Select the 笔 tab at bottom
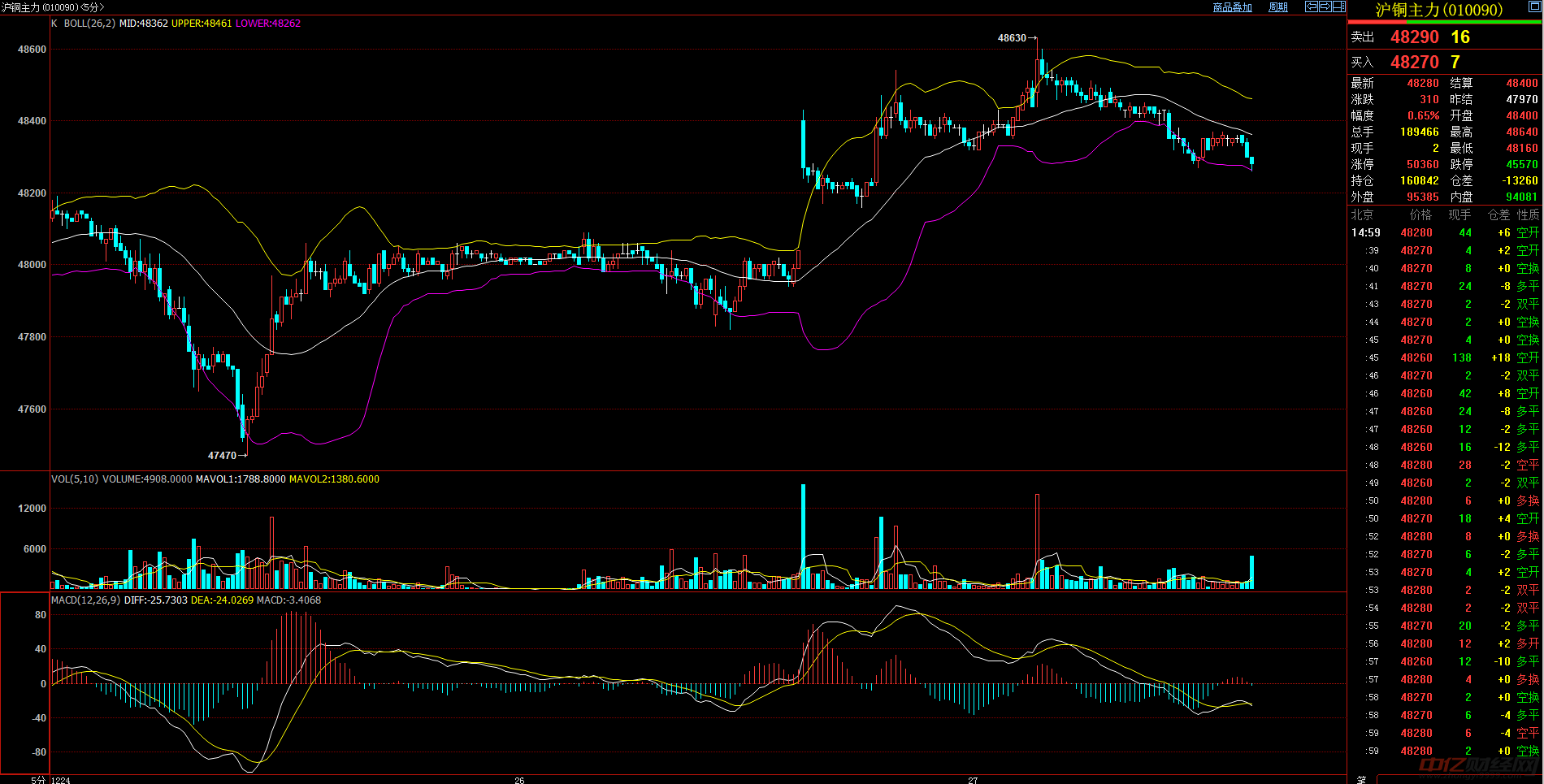 click(x=1361, y=779)
